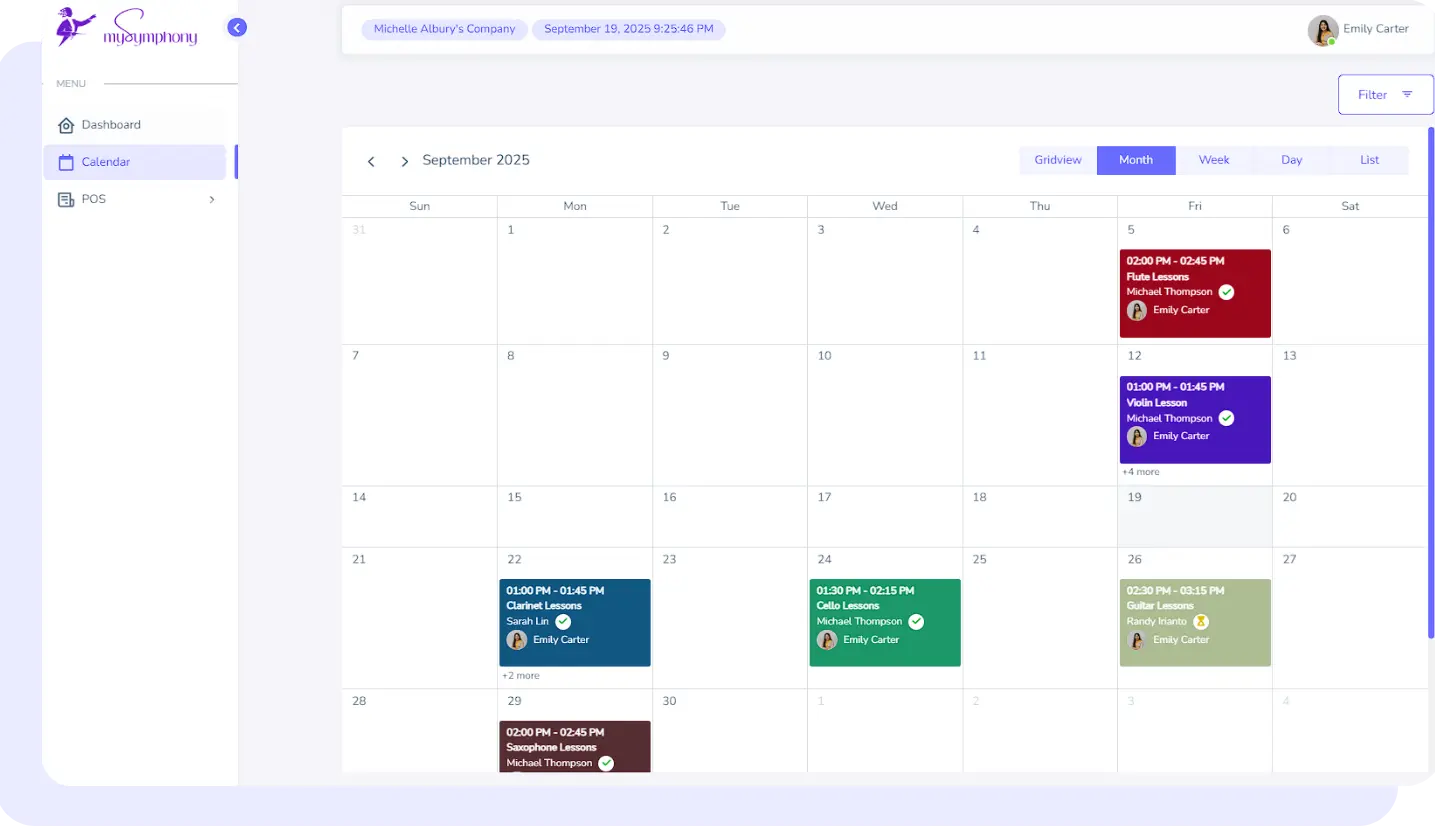
Task: Show +4 more events on September 12
Action: point(1141,472)
